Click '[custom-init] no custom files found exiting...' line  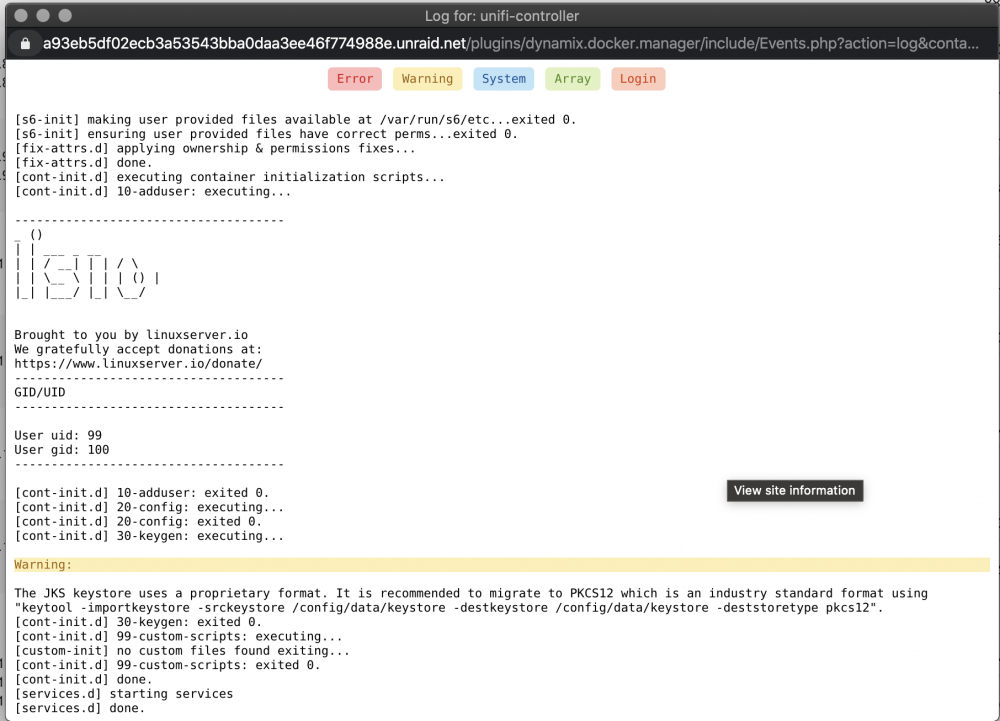pyautogui.click(x=182, y=651)
